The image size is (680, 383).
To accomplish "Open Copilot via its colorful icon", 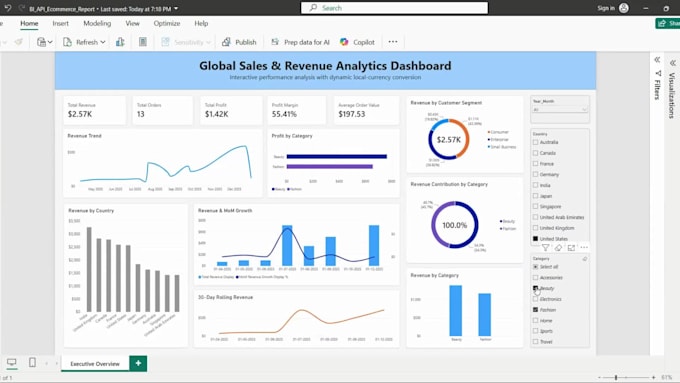I will [x=344, y=42].
